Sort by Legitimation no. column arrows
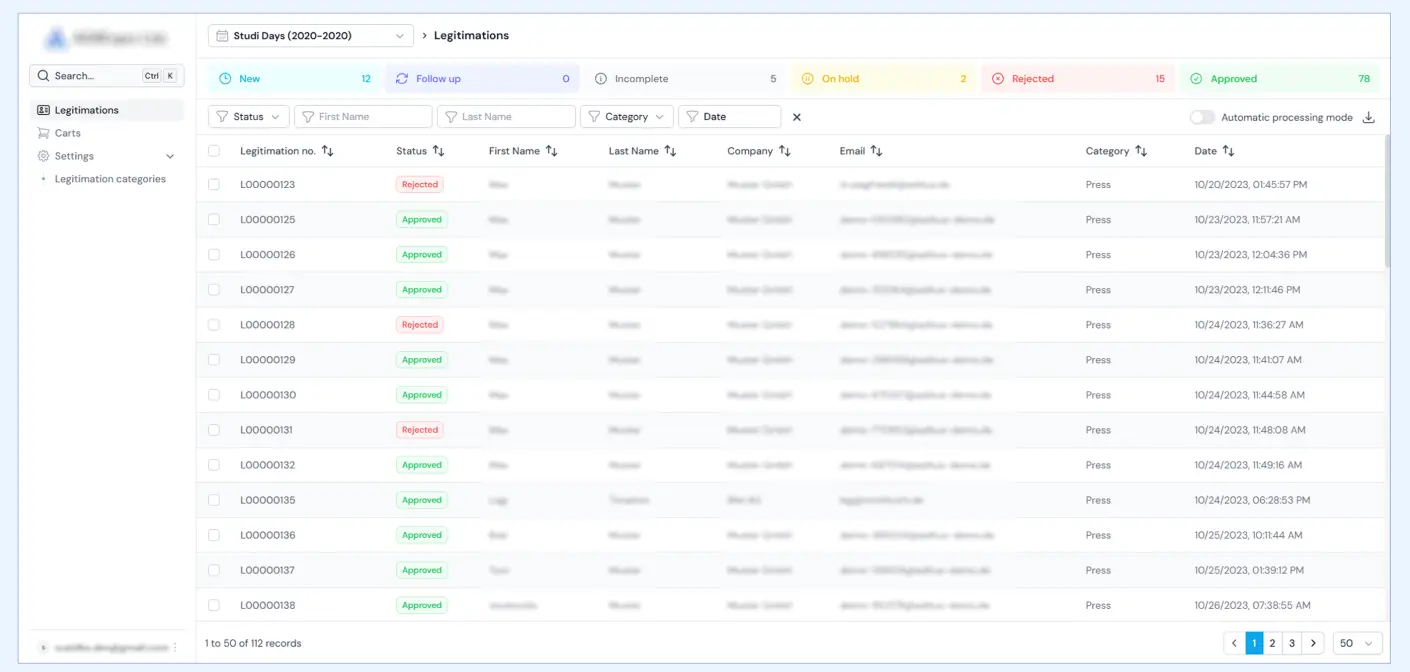The image size is (1410, 672). [328, 151]
